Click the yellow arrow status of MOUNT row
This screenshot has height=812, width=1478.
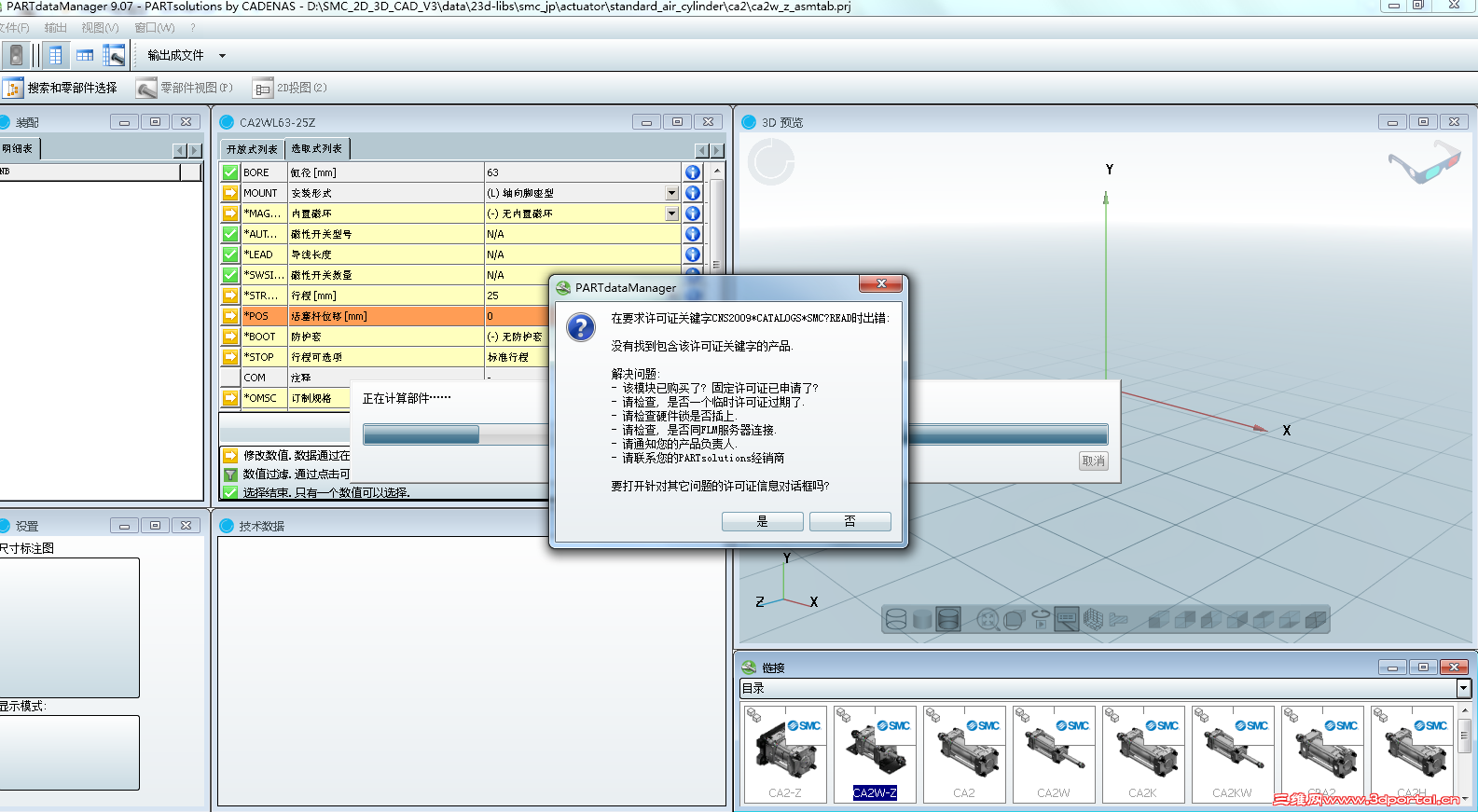[230, 193]
